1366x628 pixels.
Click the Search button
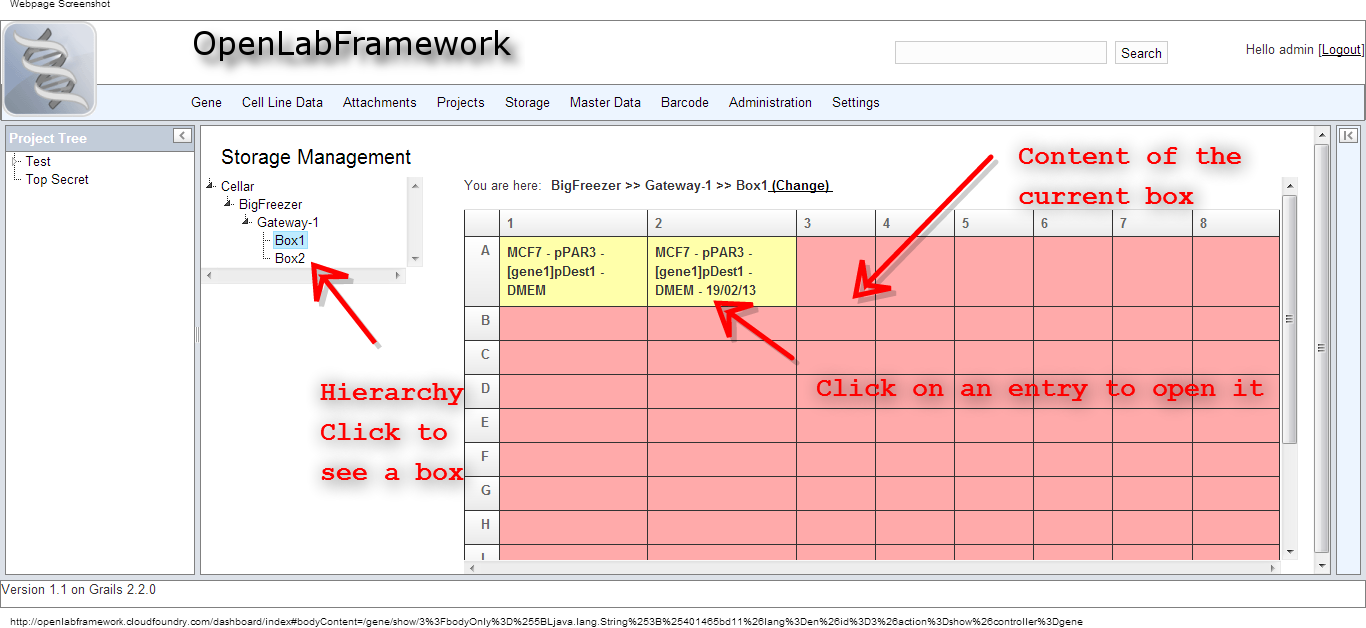[x=1141, y=52]
